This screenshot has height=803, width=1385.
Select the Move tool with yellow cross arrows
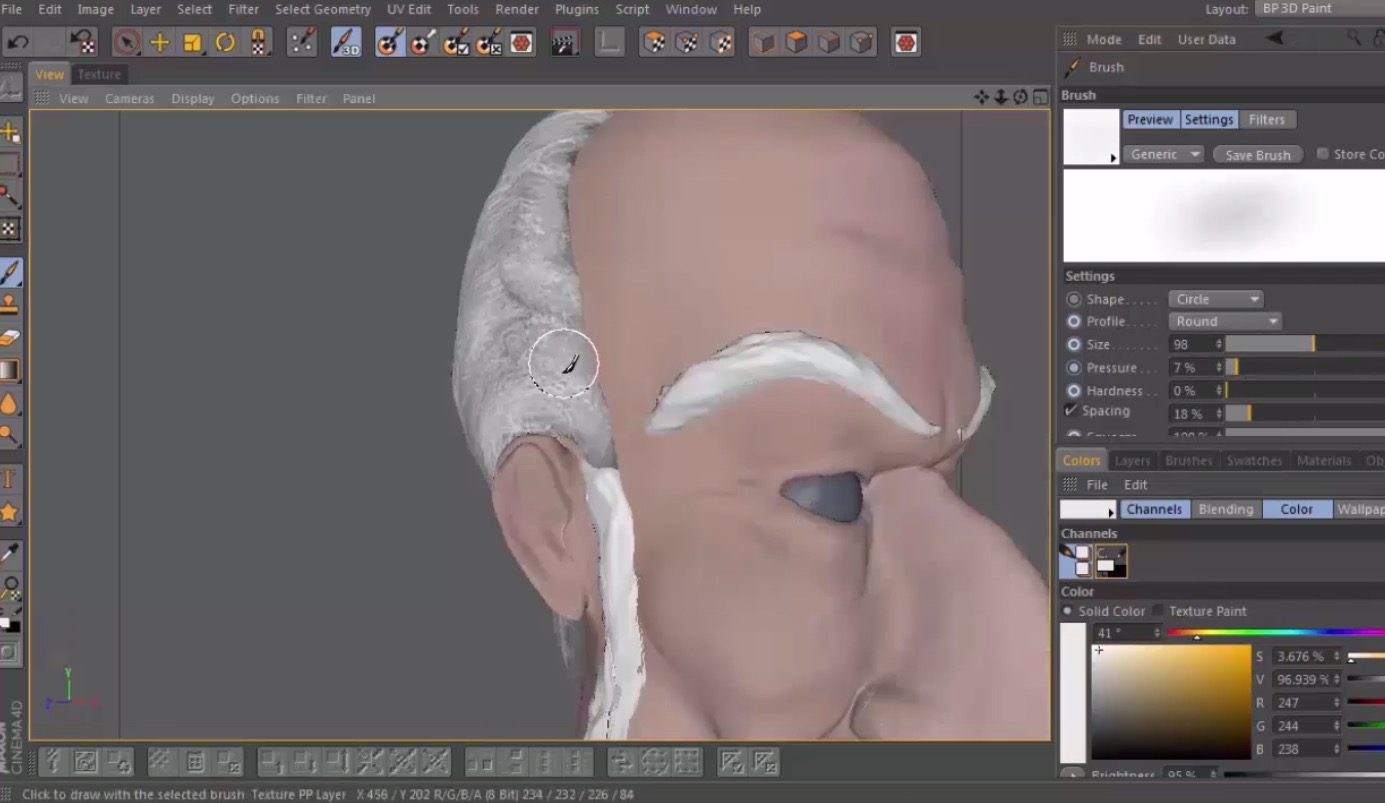(x=159, y=43)
